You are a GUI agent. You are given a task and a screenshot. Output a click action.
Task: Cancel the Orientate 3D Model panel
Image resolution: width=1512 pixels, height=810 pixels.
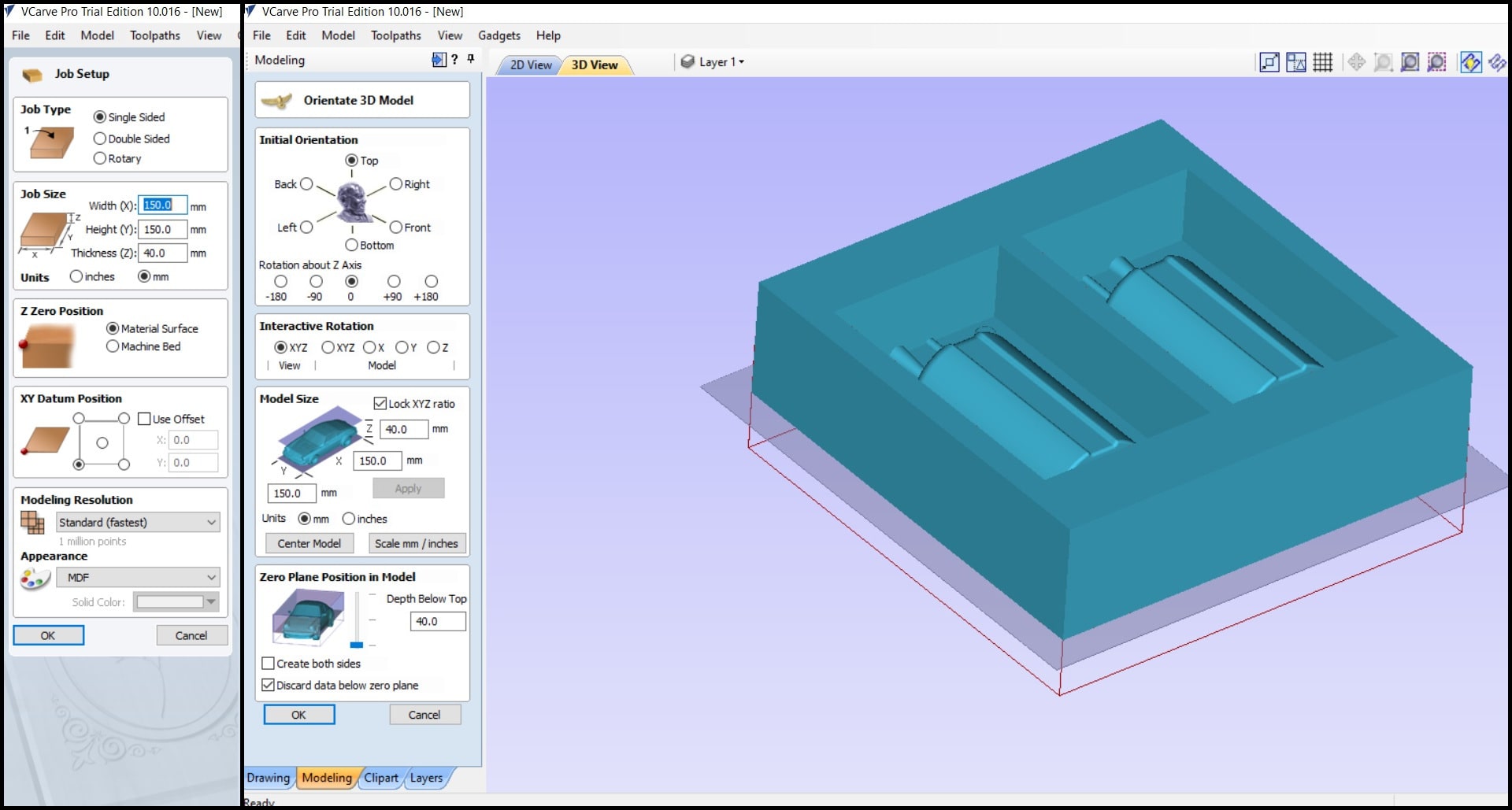click(x=424, y=715)
